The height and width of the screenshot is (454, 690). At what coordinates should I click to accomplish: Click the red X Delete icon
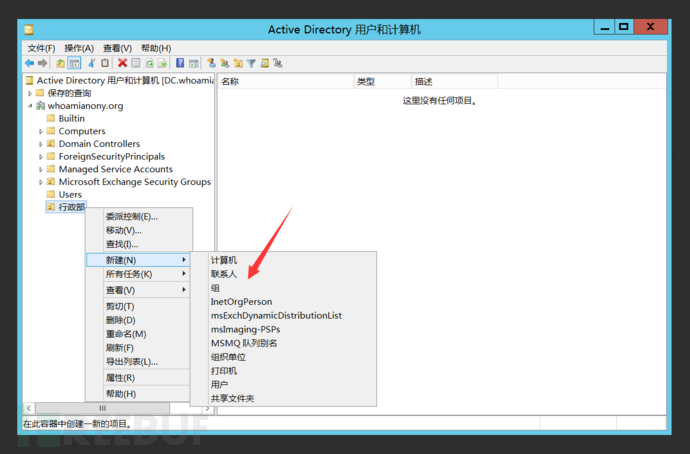122,63
